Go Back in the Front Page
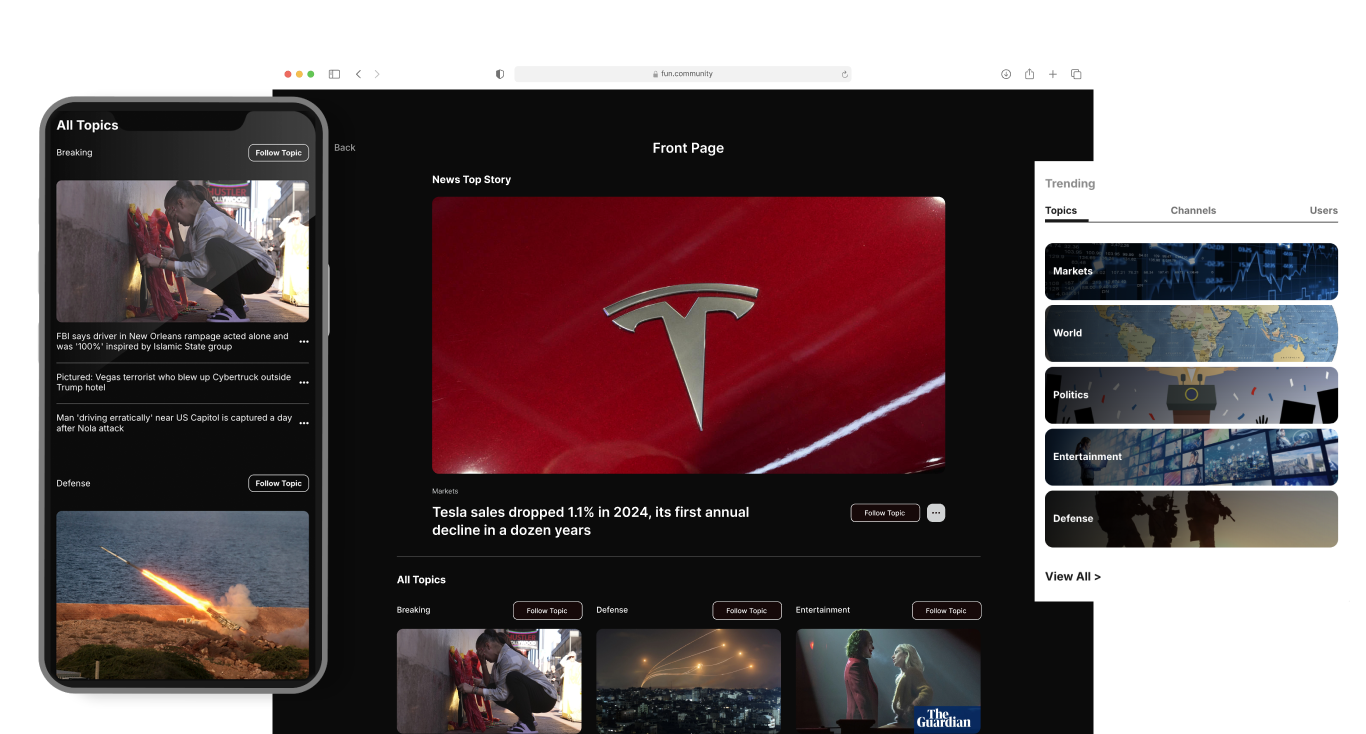Image resolution: width=1366 pixels, height=734 pixels. click(345, 148)
